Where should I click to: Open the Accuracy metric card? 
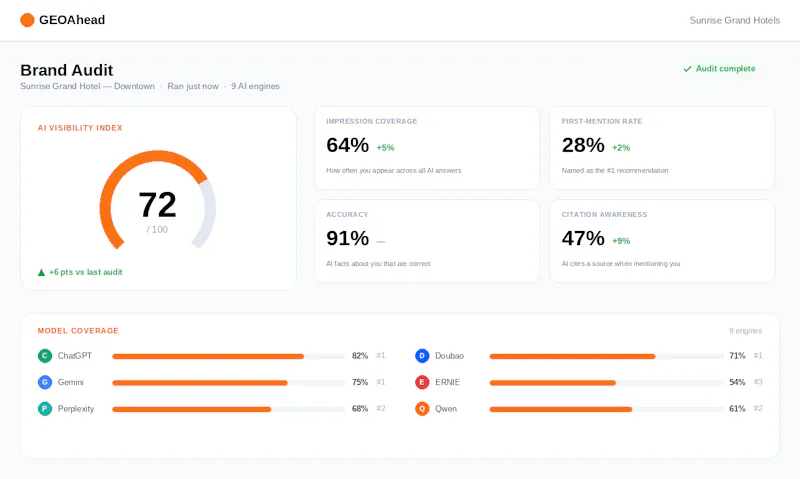point(427,241)
